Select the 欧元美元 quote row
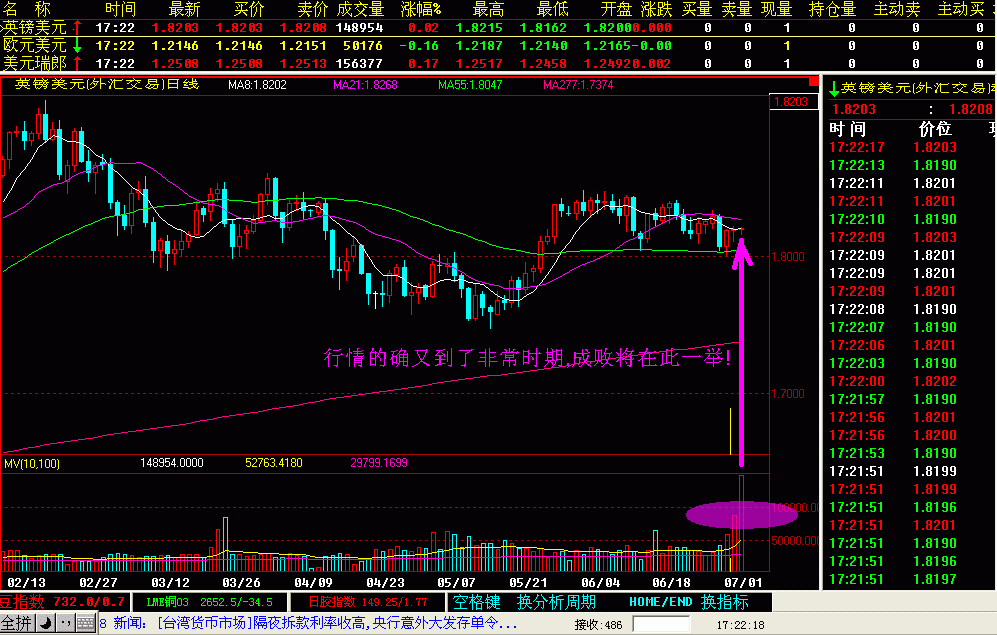The height and width of the screenshot is (635, 997). (496, 46)
